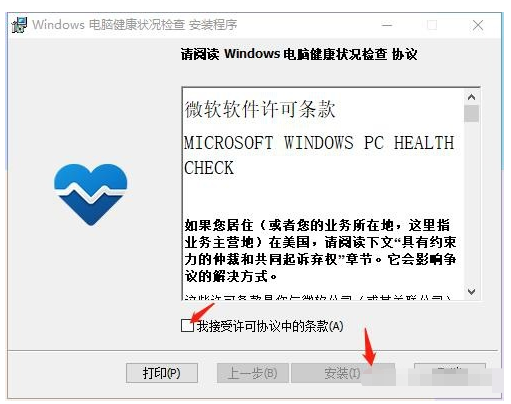Close the PC Health Check installer window

[x=478, y=25]
